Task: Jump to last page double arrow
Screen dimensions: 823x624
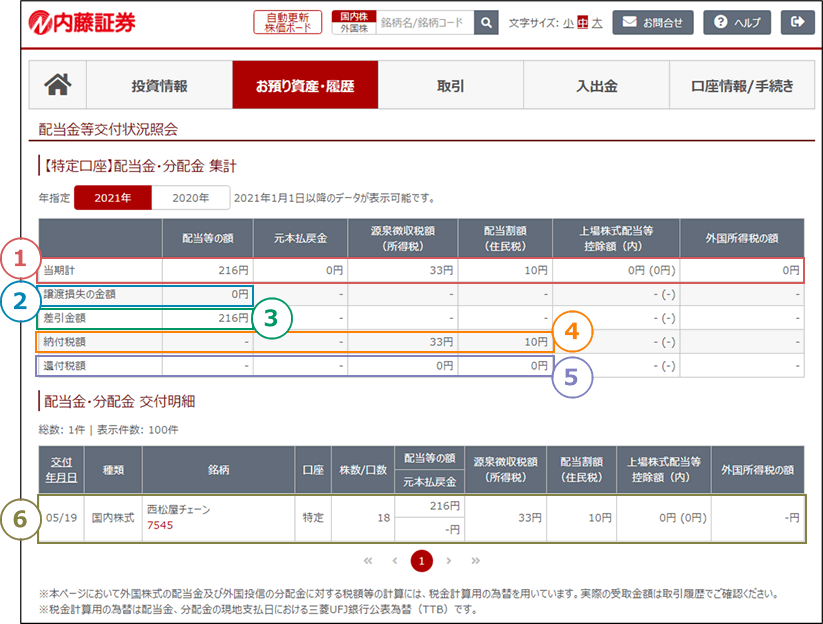Action: point(475,561)
